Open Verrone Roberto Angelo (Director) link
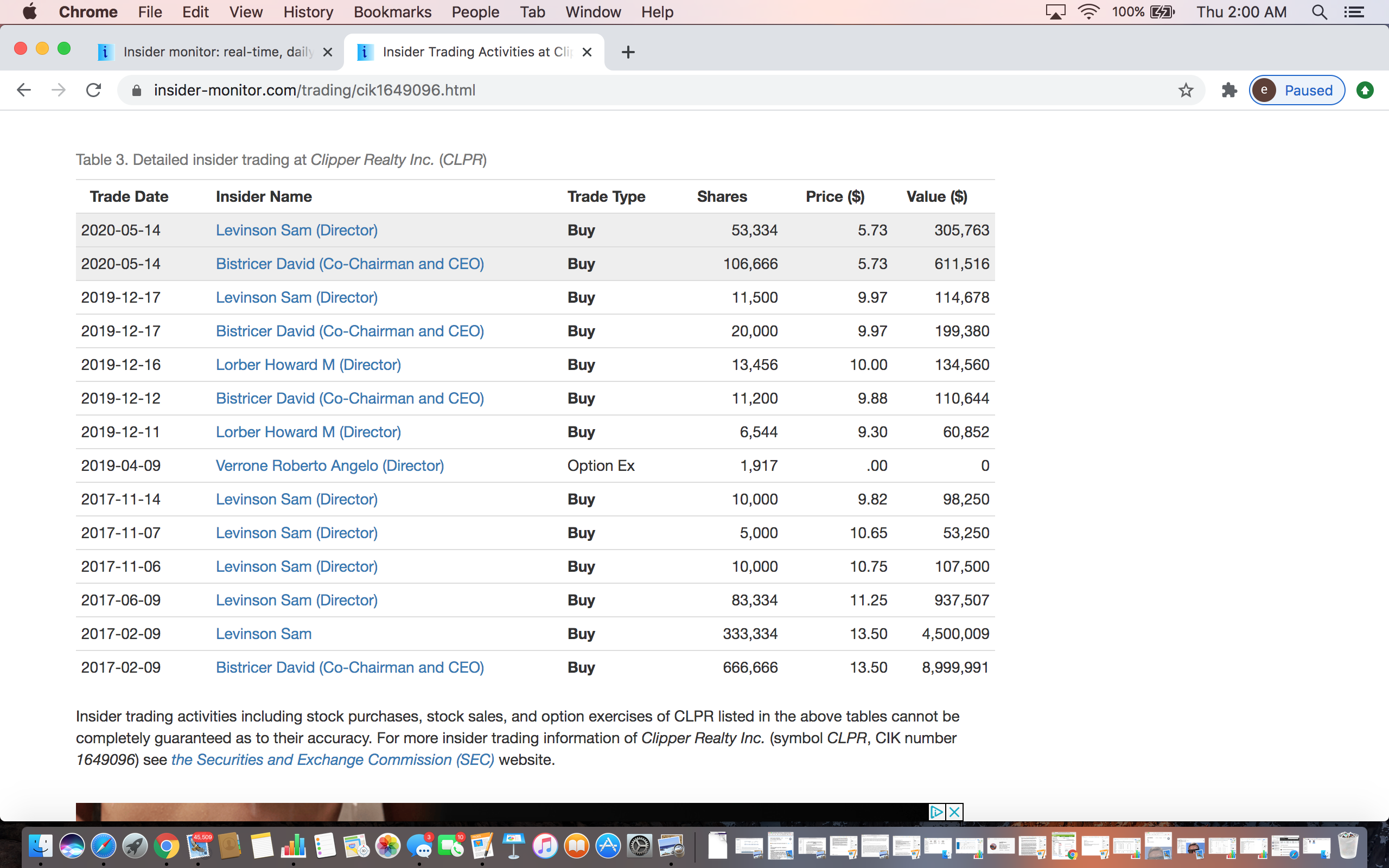This screenshot has height=868, width=1389. click(x=329, y=465)
